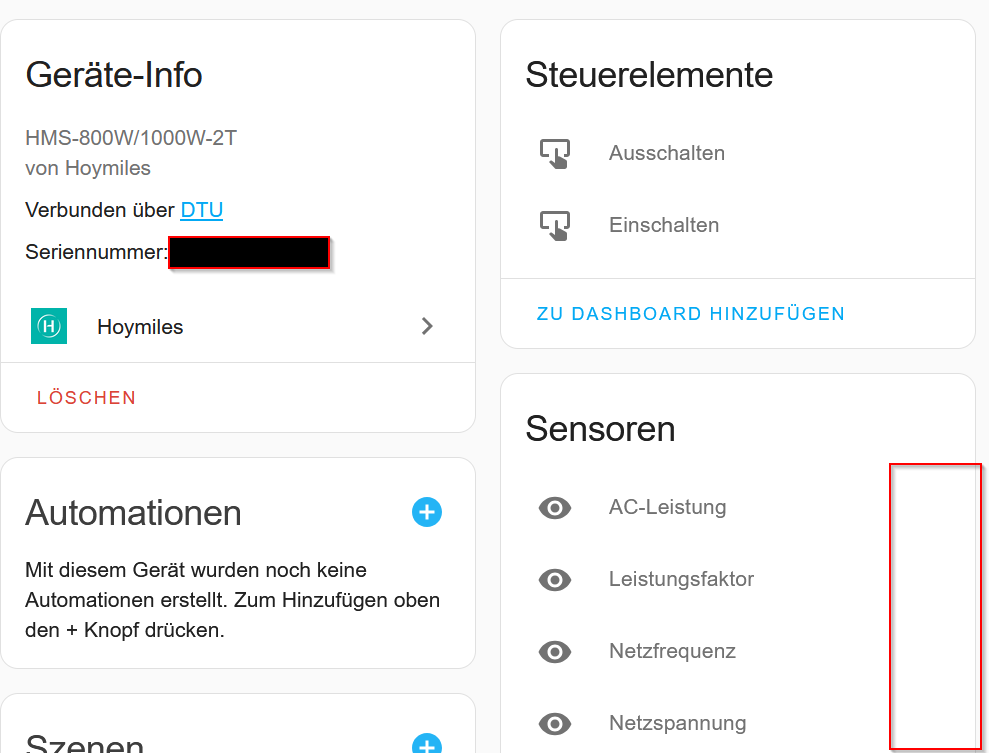The height and width of the screenshot is (753, 989).
Task: Open the DTU link
Action: coord(201,210)
